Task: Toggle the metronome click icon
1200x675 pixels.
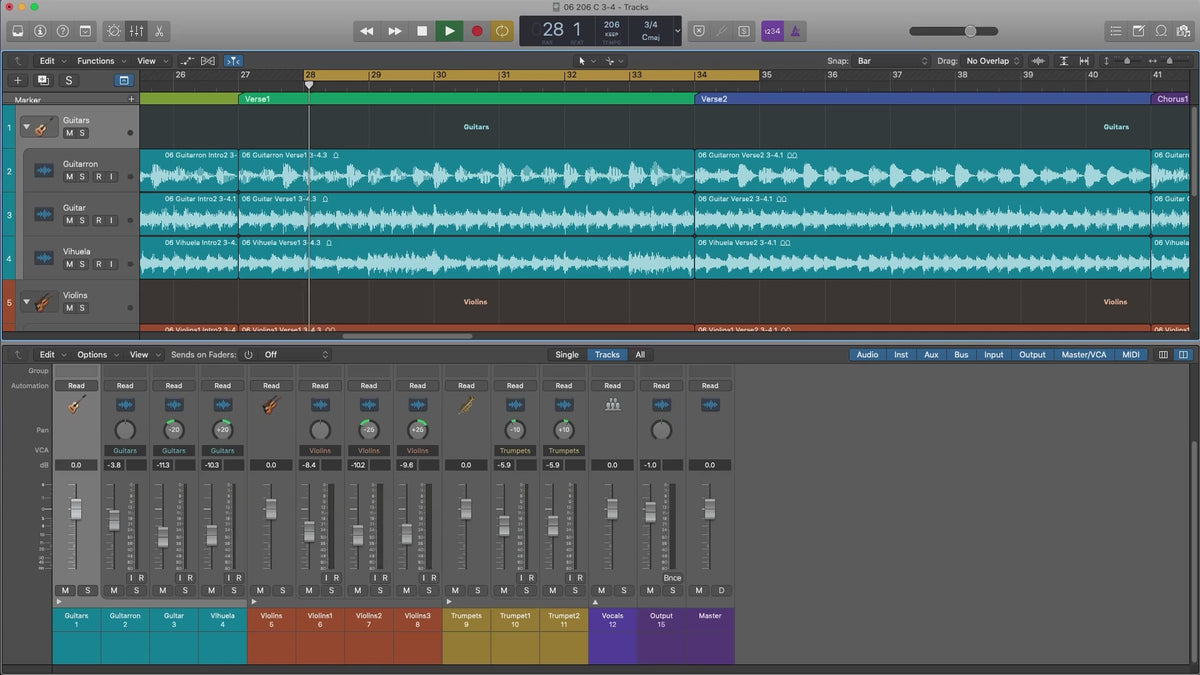Action: click(x=795, y=31)
